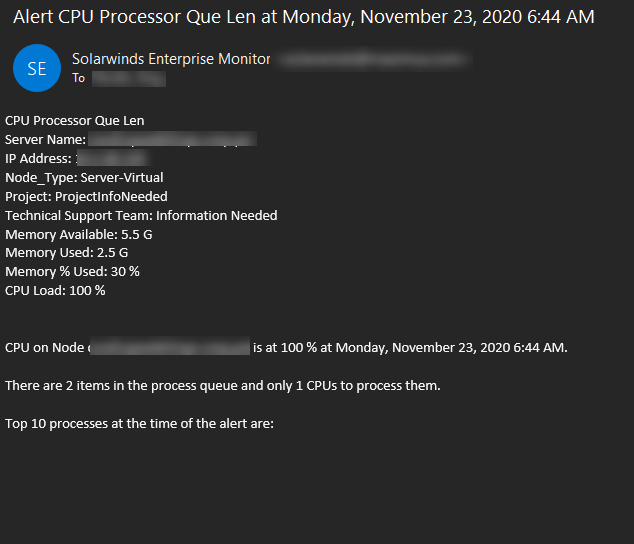Click the CPU Load 100 % line
634x544 pixels.
pos(55,290)
